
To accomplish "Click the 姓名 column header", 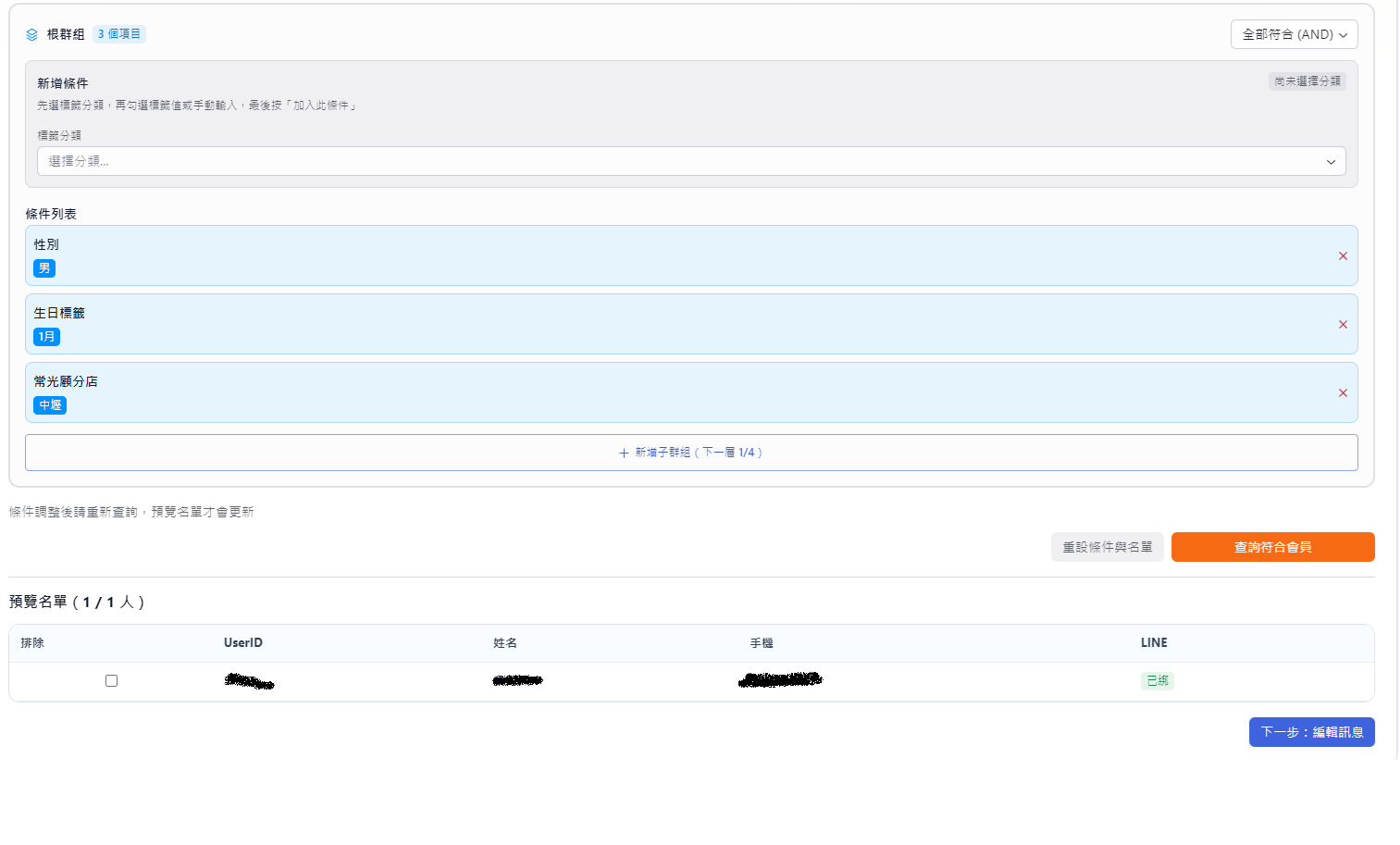I will 505,643.
